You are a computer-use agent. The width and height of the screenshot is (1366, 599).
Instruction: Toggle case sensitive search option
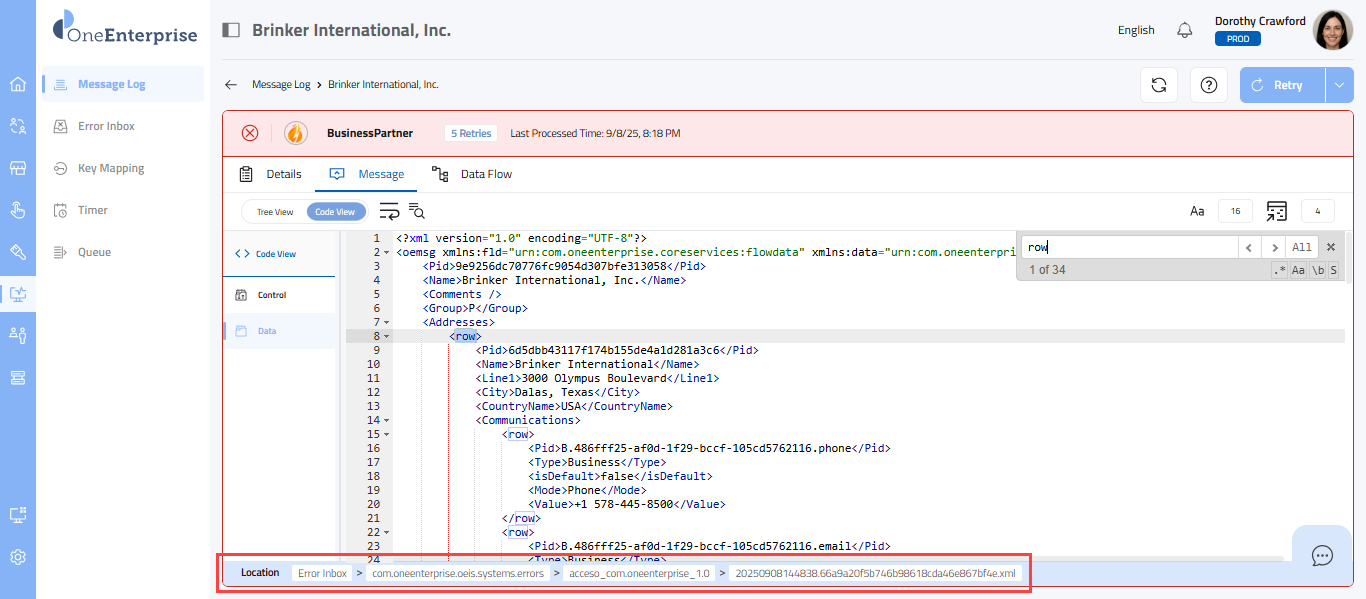(x=1298, y=270)
